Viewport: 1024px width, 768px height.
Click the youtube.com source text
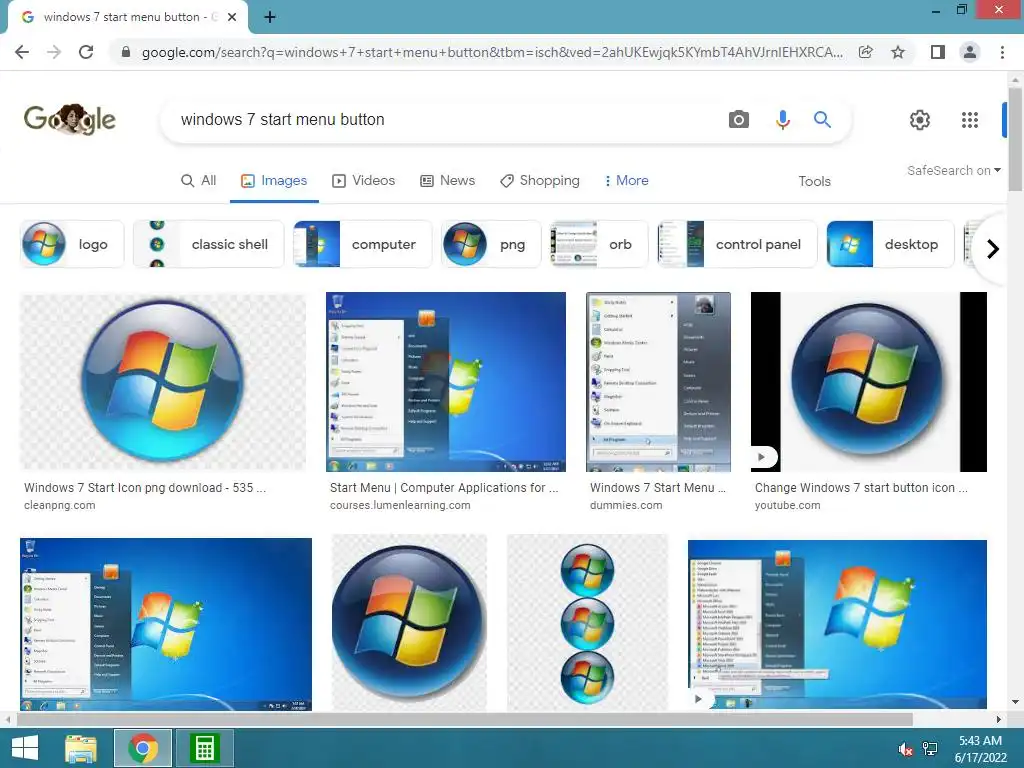(787, 505)
